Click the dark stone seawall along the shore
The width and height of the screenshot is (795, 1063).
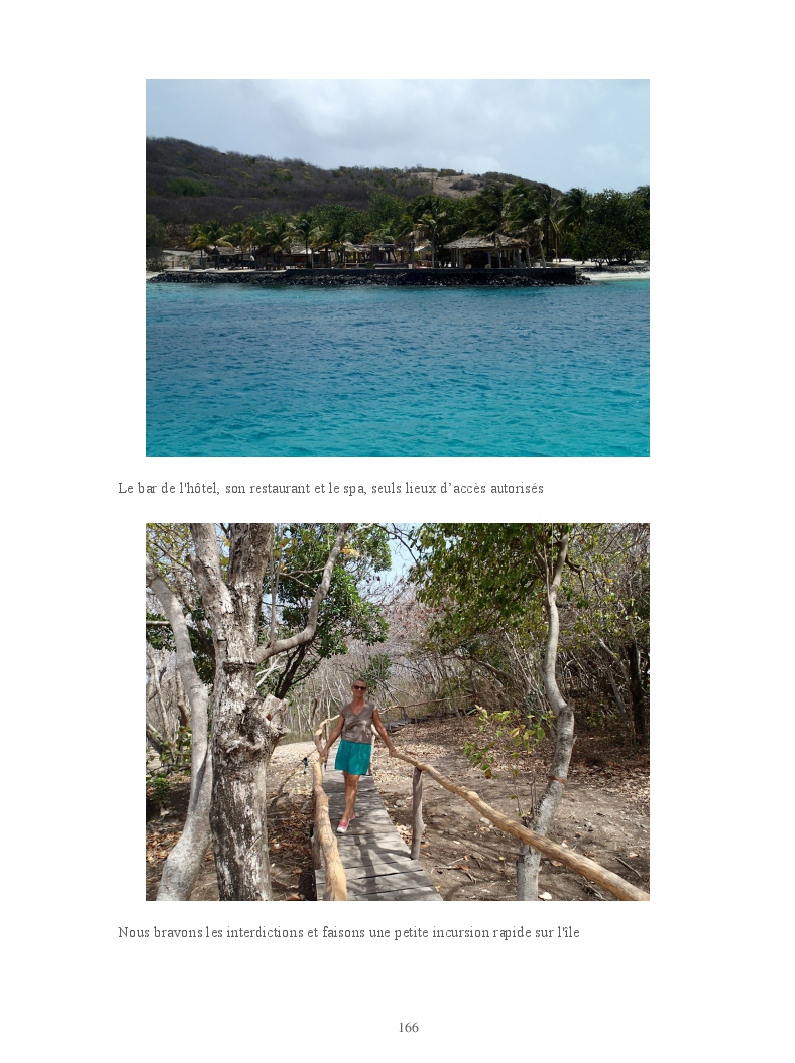coord(366,276)
